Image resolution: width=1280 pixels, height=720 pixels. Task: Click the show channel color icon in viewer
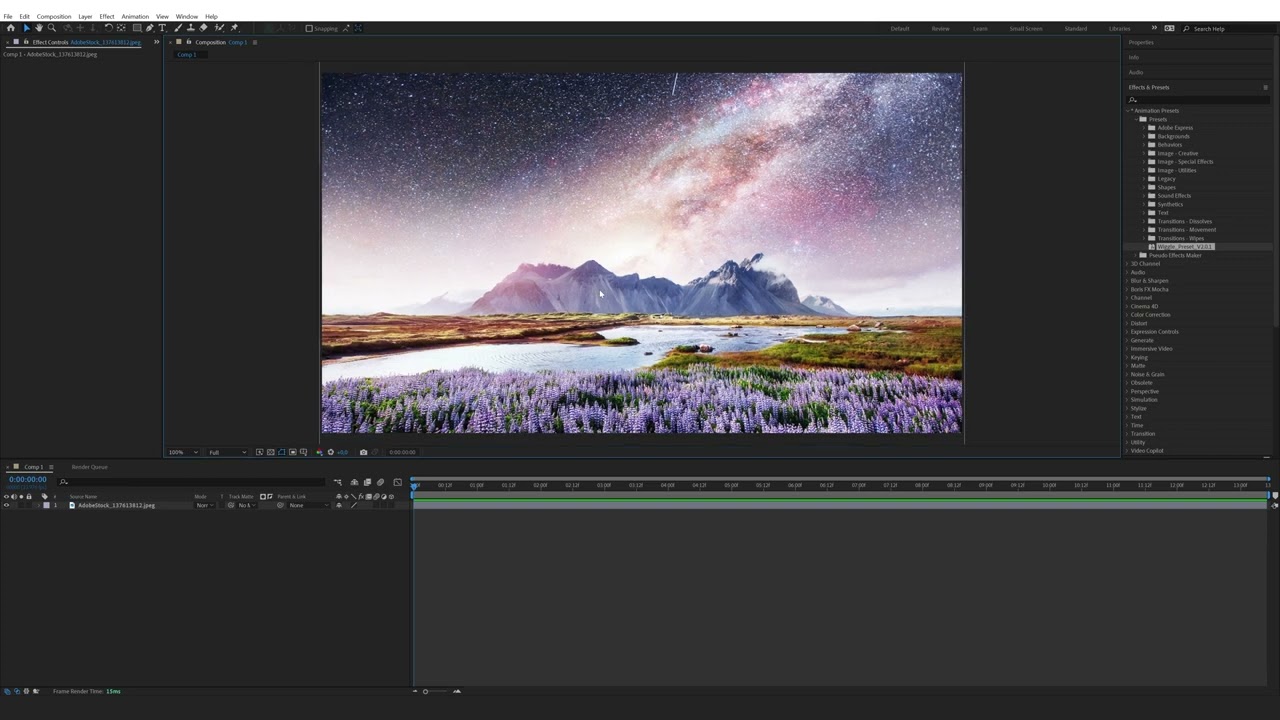pos(319,452)
